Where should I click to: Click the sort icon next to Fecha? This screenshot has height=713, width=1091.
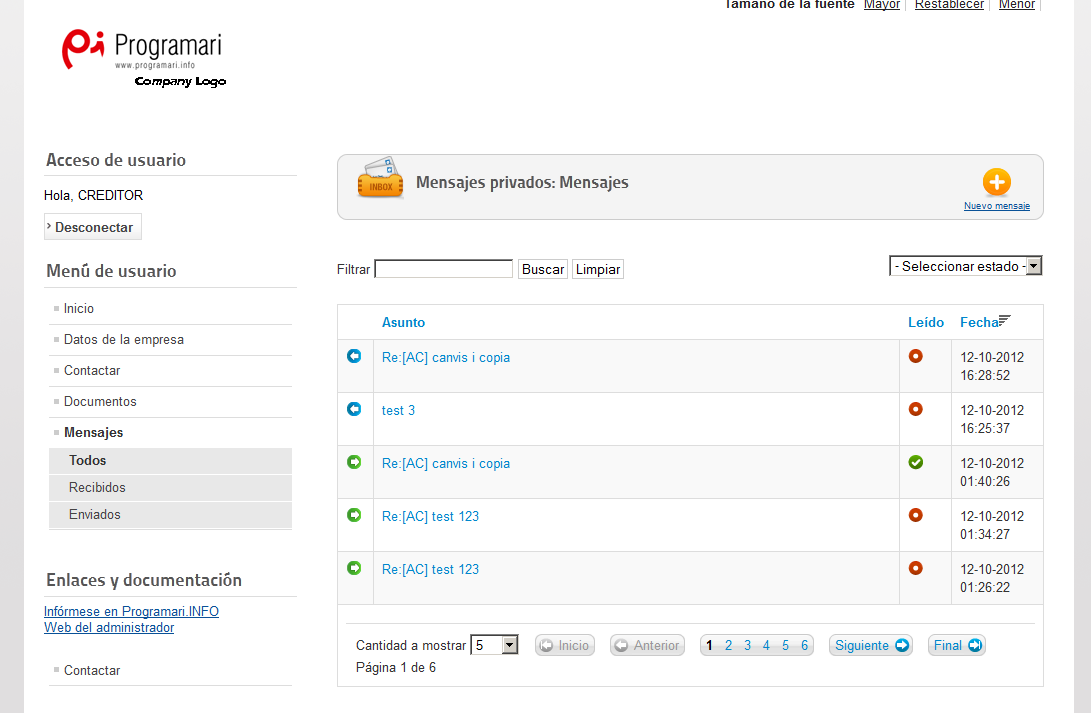(1004, 320)
